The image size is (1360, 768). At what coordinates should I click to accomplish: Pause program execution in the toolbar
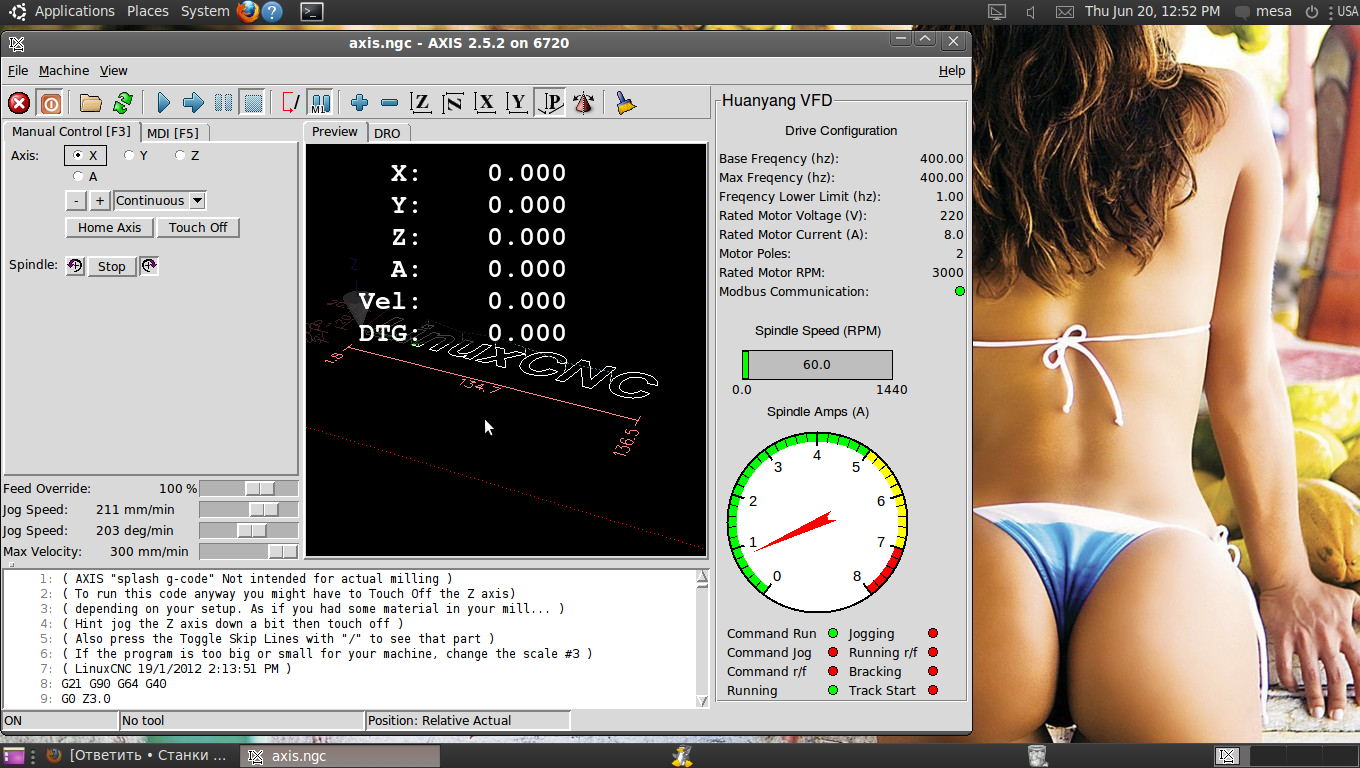pyautogui.click(x=224, y=103)
